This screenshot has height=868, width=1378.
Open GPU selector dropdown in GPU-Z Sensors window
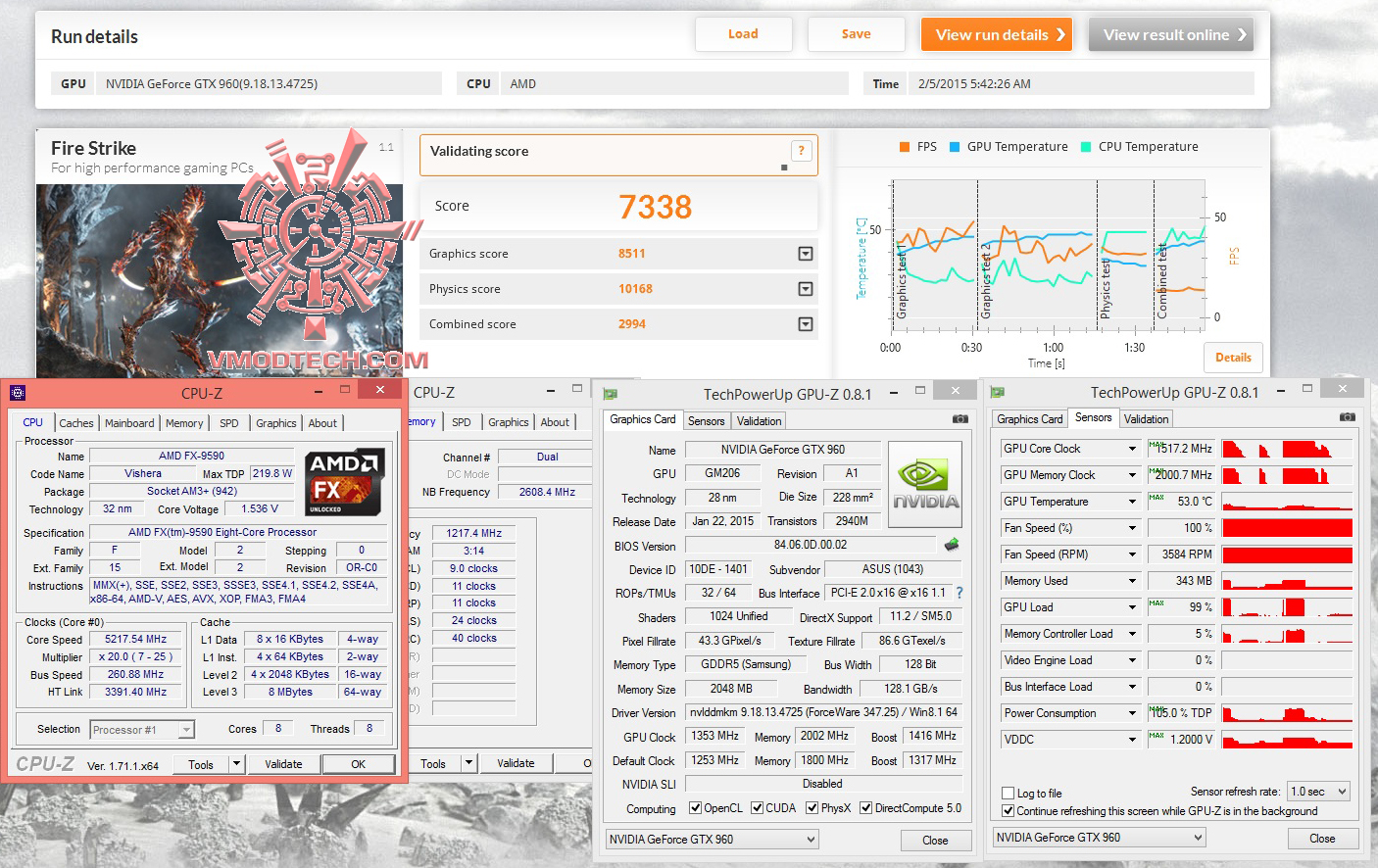pyautogui.click(x=1099, y=838)
